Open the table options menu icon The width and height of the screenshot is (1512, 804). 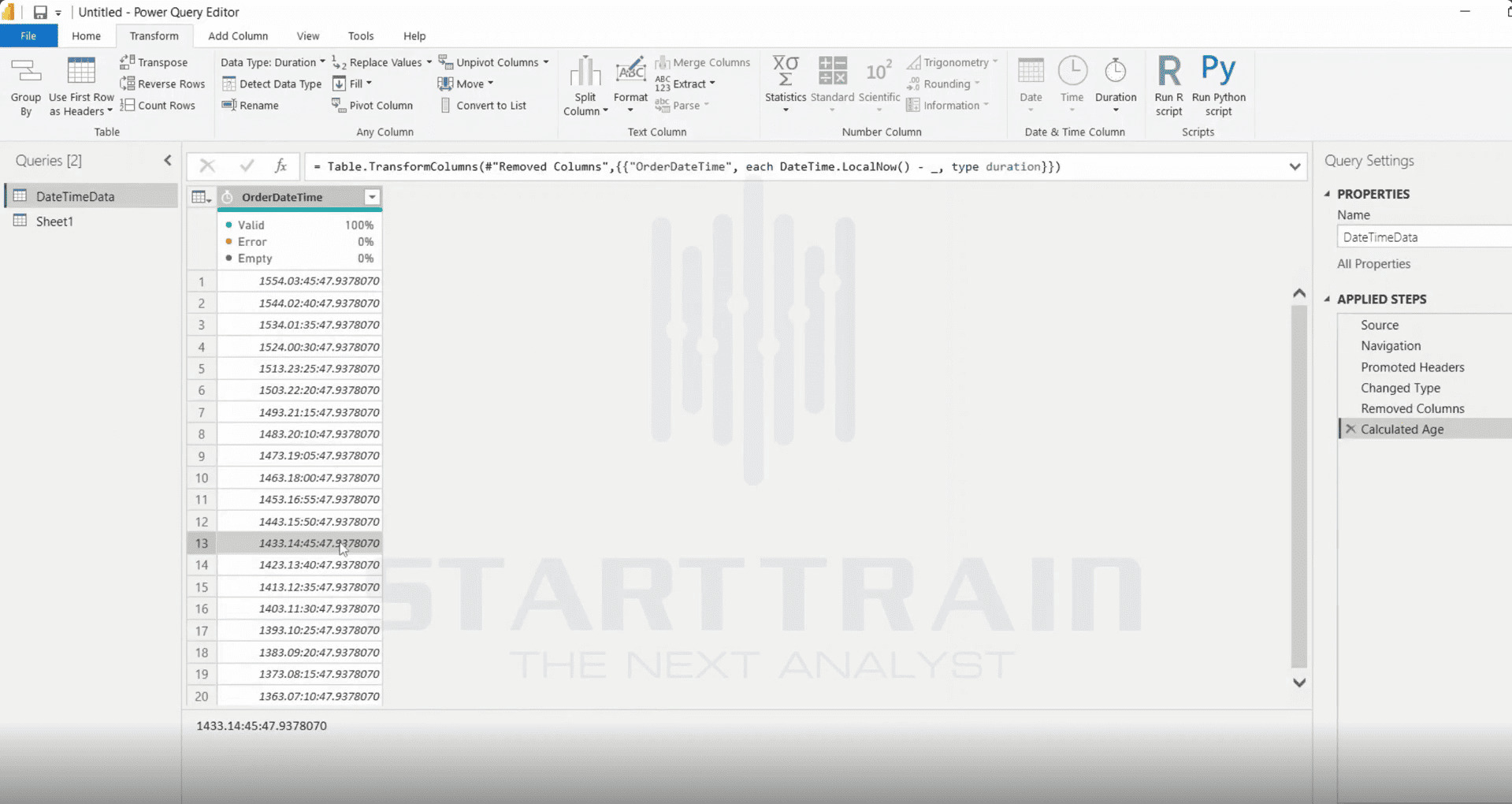tap(202, 197)
